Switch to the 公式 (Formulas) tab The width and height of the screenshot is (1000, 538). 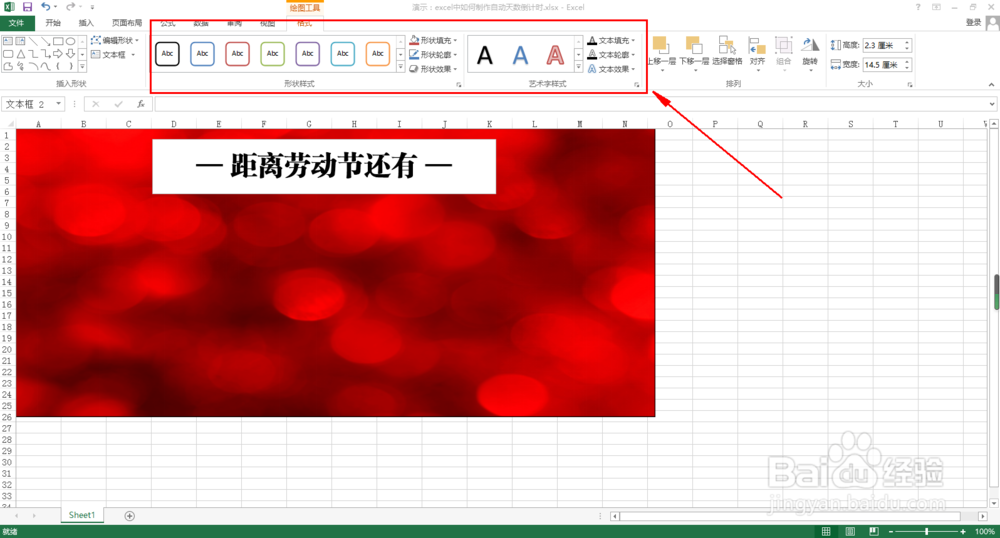tap(168, 24)
